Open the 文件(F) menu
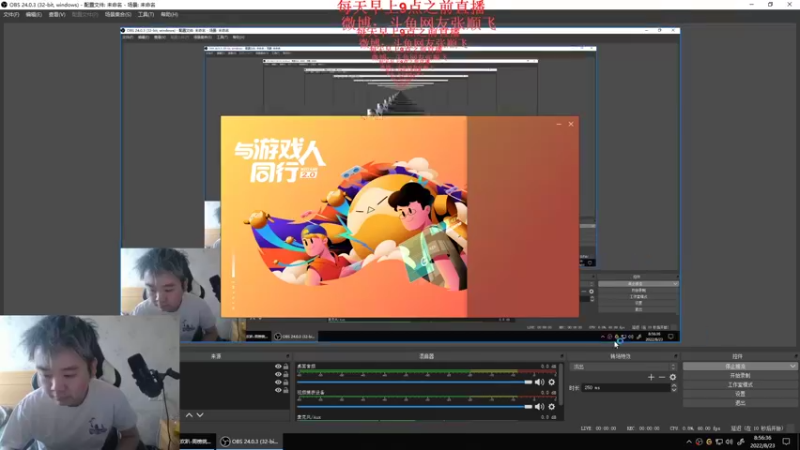This screenshot has width=800, height=450. tap(11, 14)
